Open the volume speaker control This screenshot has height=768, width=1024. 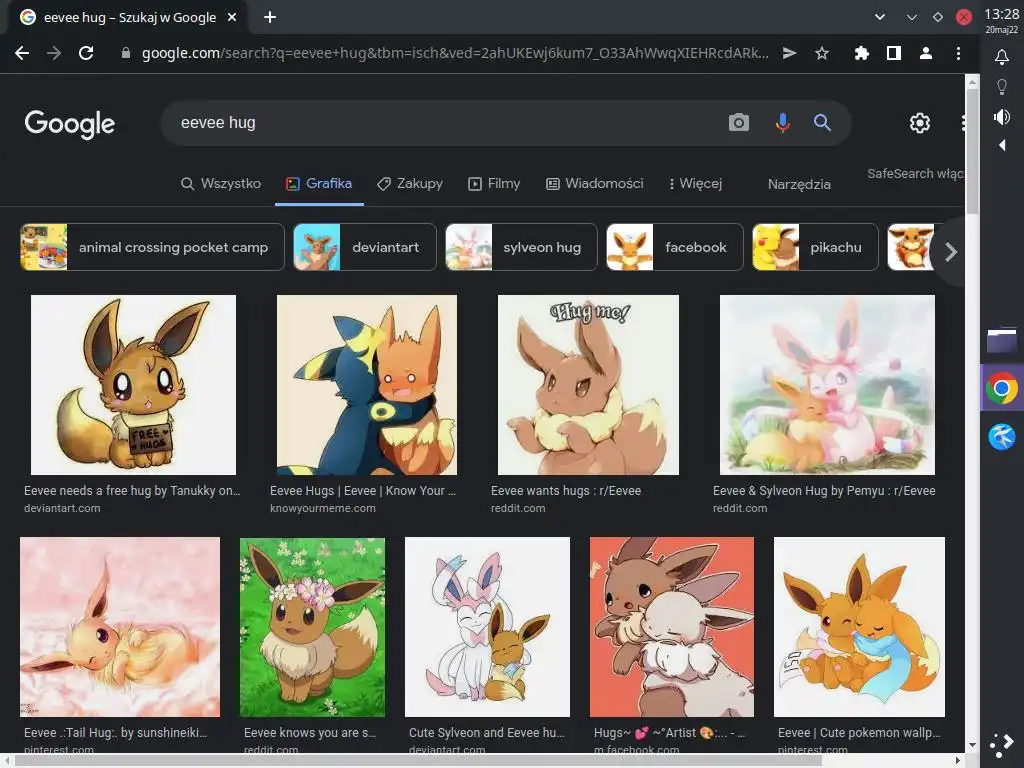(1002, 117)
